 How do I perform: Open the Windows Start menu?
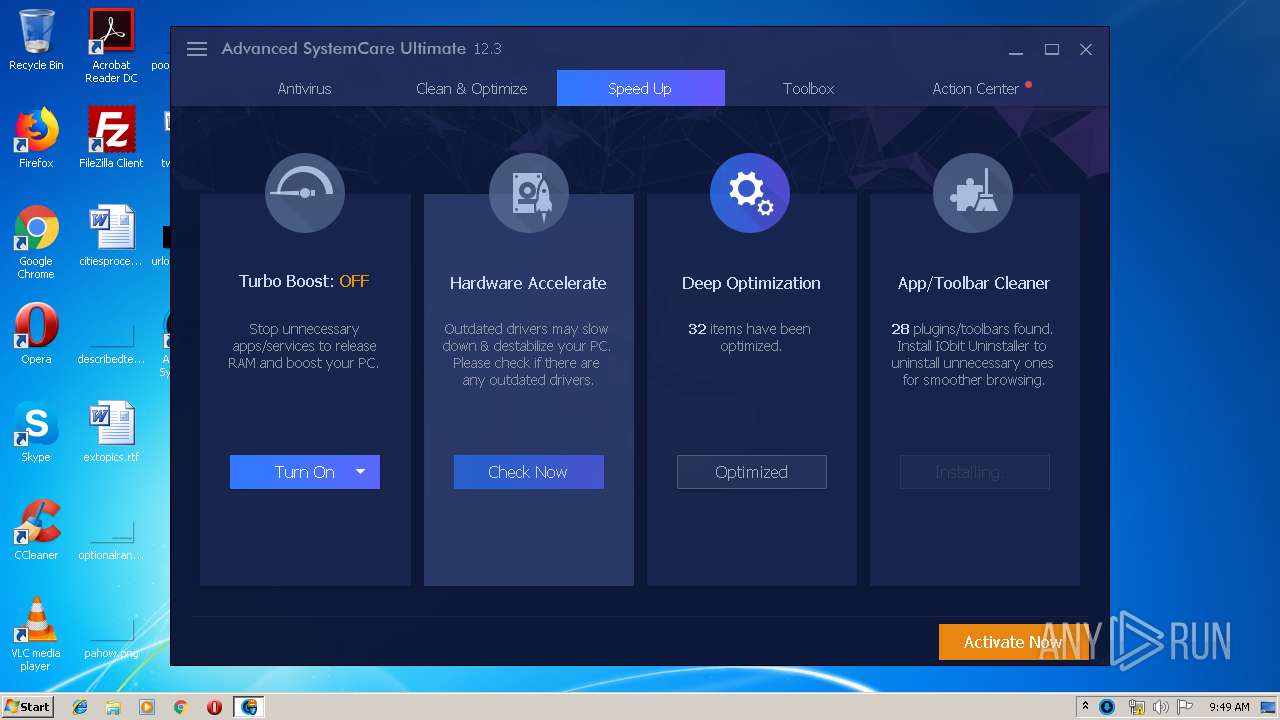pyautogui.click(x=28, y=706)
